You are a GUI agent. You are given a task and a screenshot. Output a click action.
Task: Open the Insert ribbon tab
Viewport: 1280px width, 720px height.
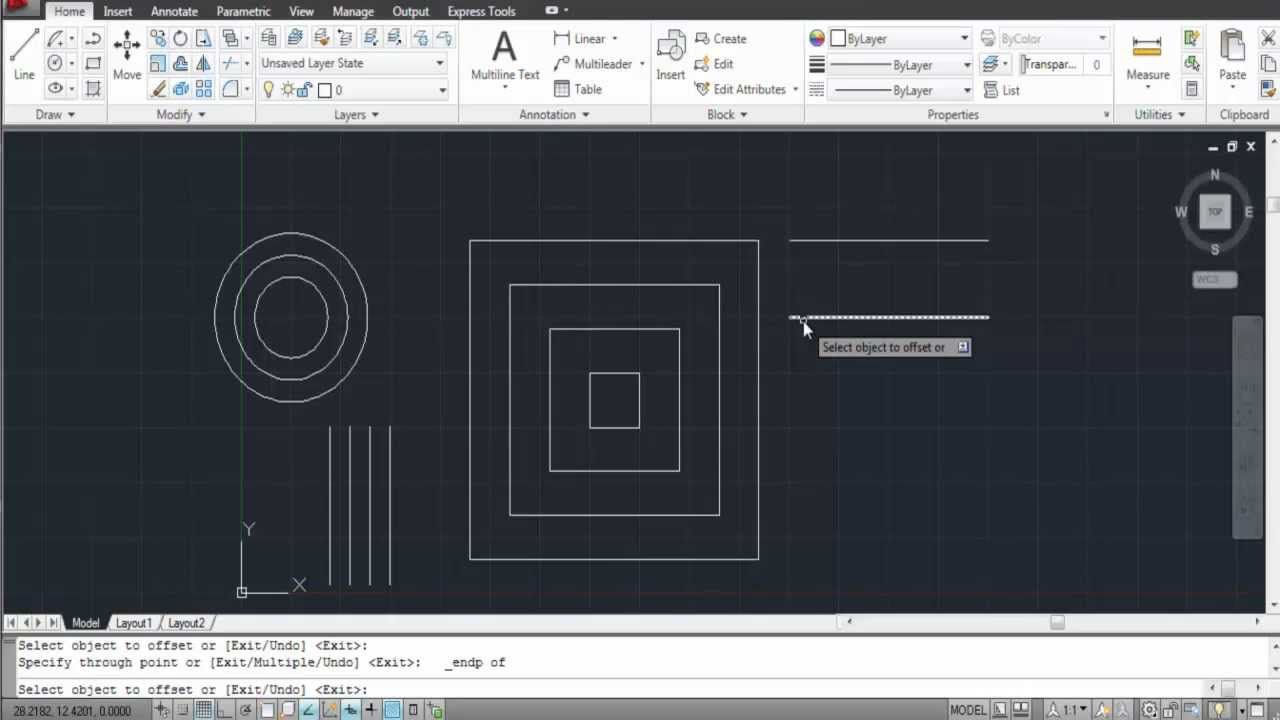tap(117, 11)
